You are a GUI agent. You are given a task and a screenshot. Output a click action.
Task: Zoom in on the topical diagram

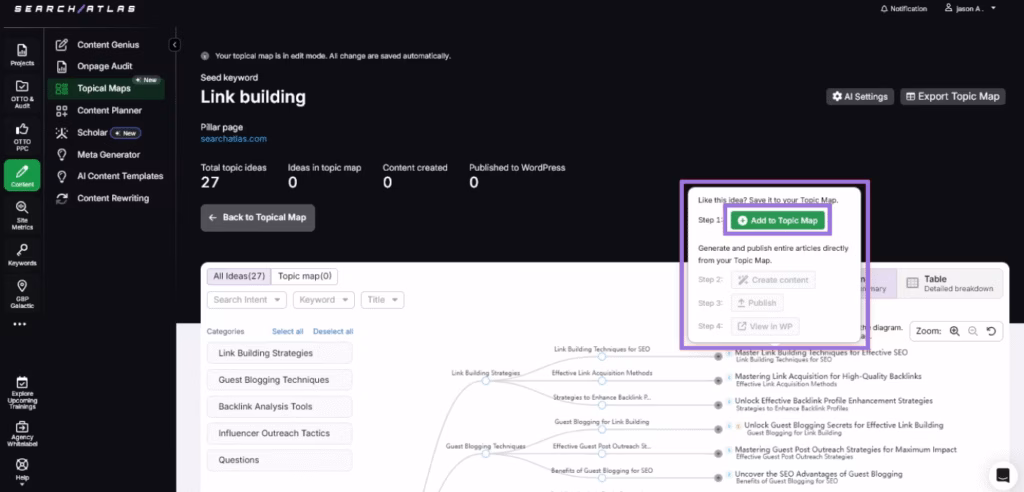pos(954,331)
